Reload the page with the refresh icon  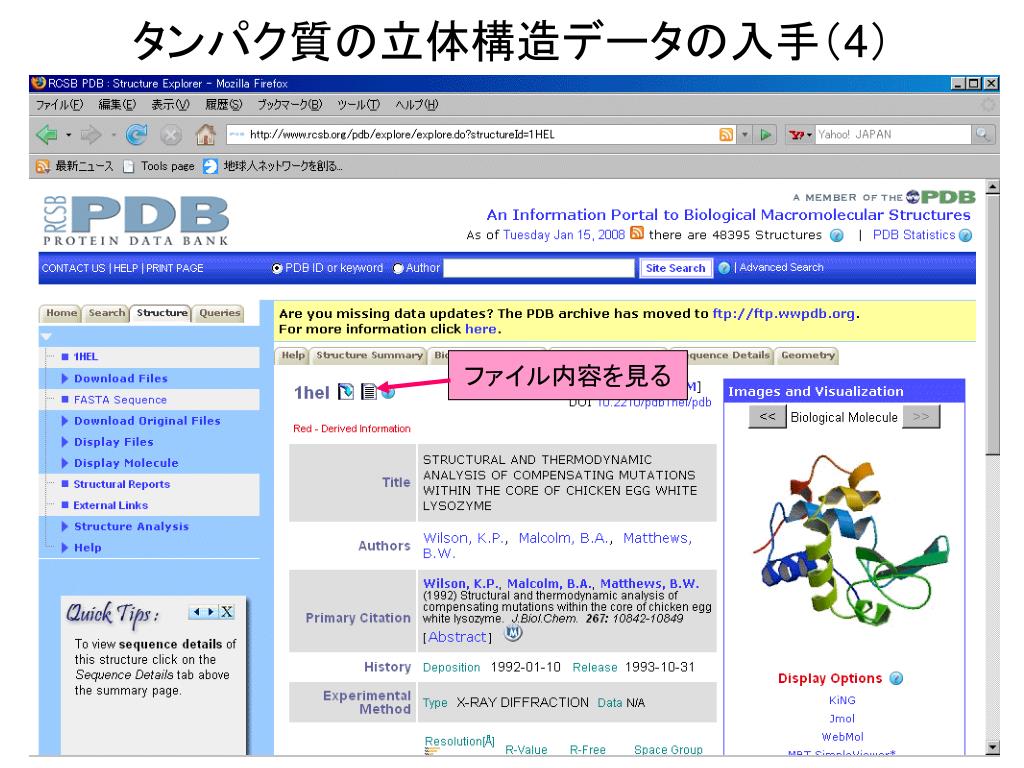tap(136, 135)
